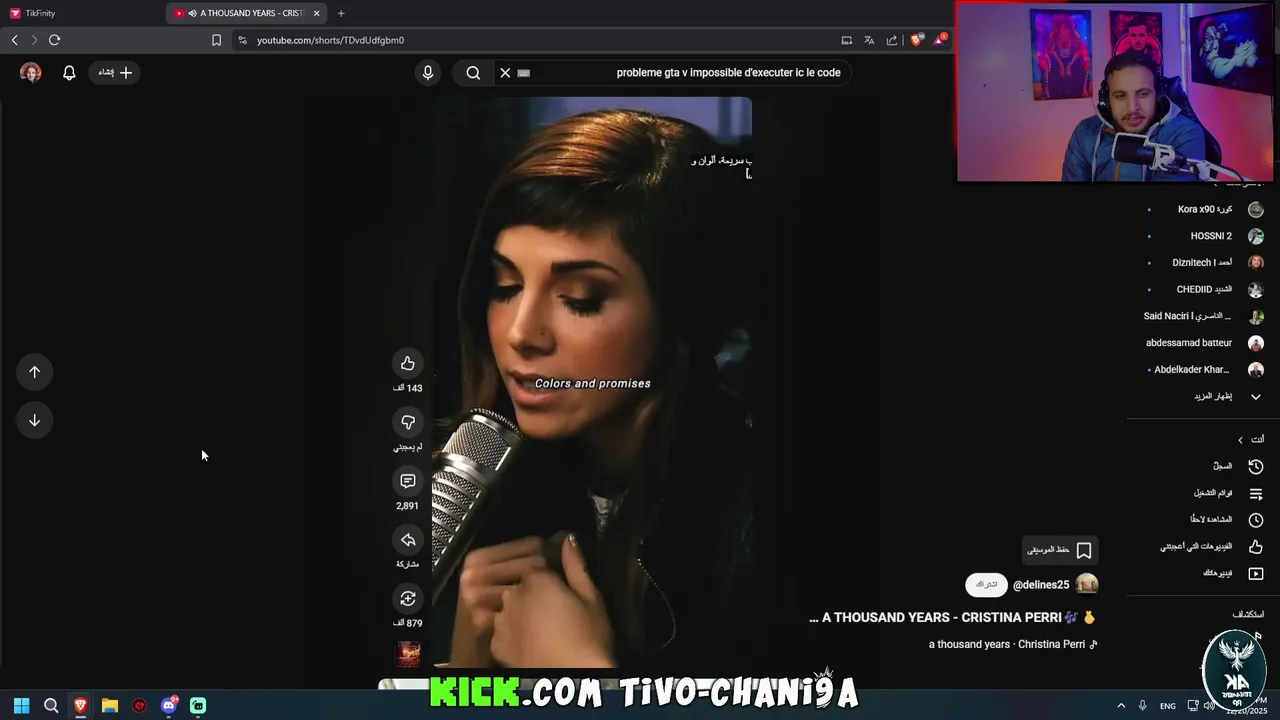Screen dimensions: 1280x720
Task: Open the notifications bell
Action: coord(69,73)
